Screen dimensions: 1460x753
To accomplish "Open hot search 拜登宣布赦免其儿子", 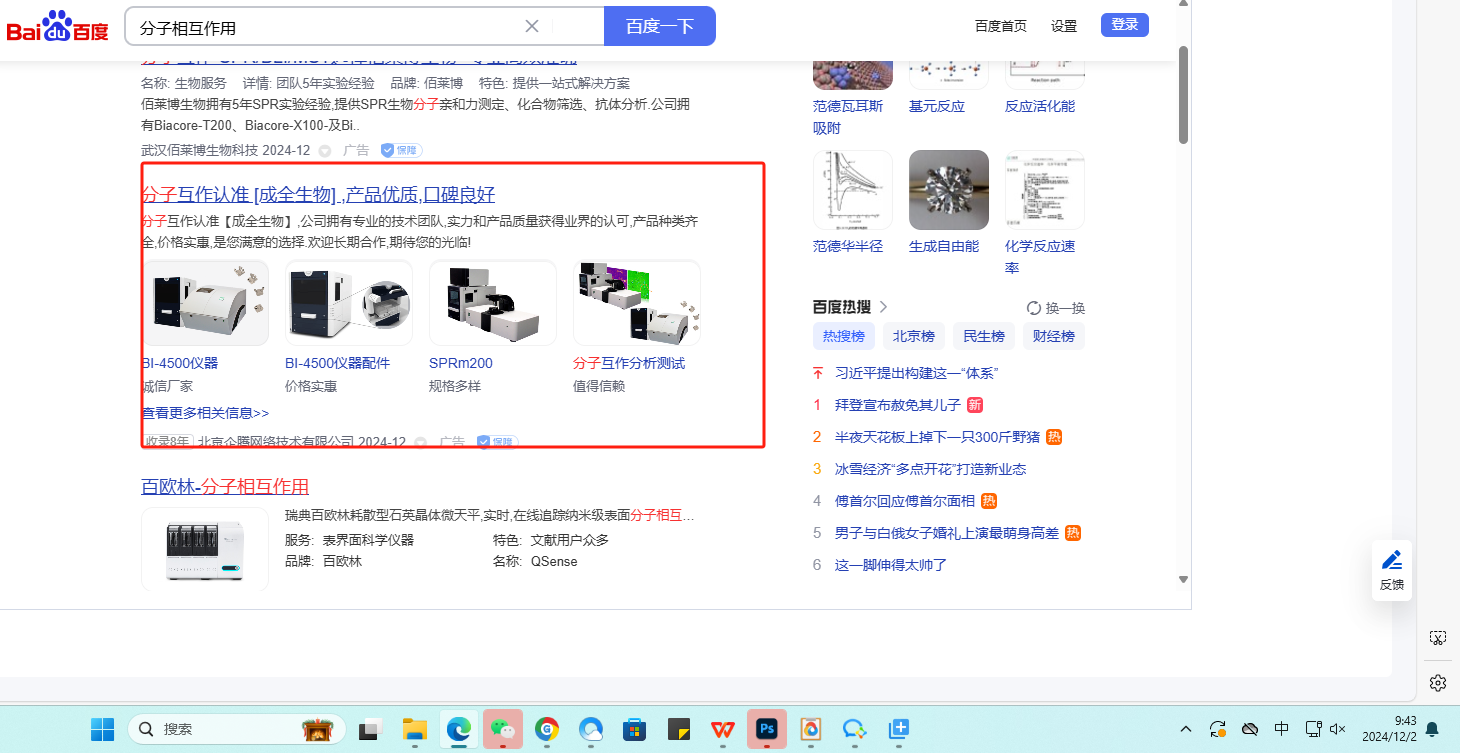I will coord(898,405).
